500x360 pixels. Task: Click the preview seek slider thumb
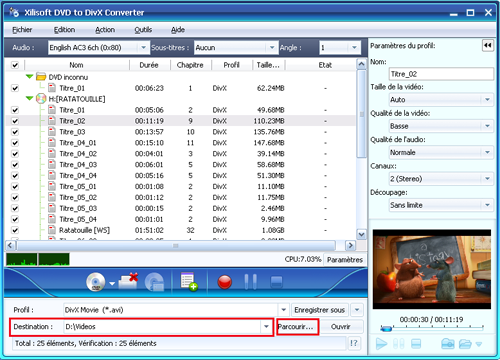coord(386,329)
